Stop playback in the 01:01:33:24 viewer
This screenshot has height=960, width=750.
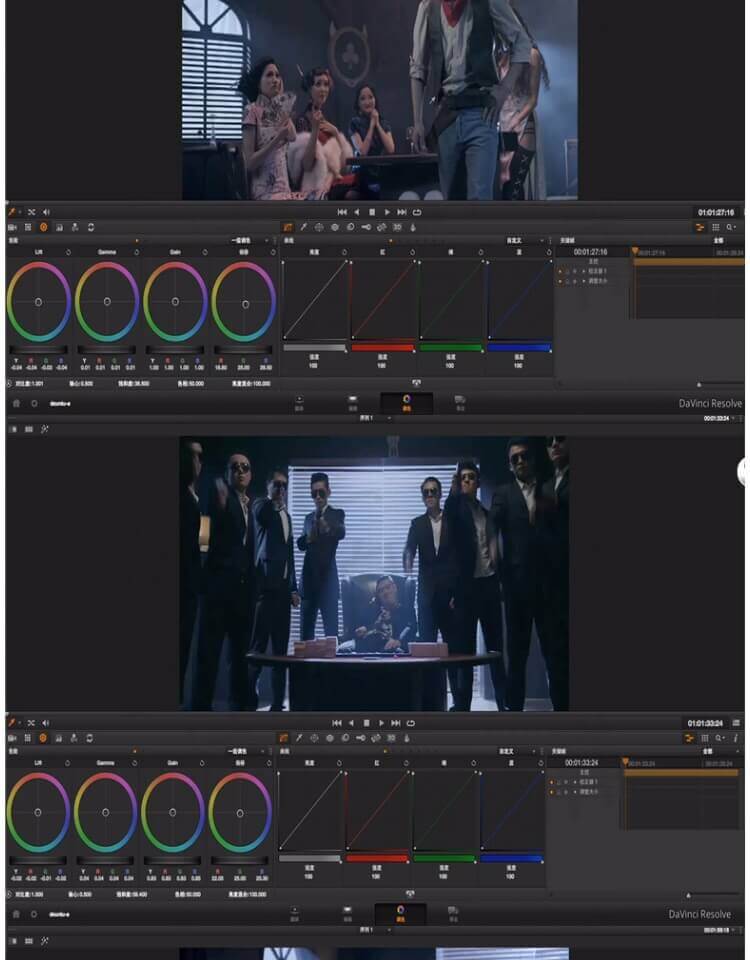click(x=366, y=723)
